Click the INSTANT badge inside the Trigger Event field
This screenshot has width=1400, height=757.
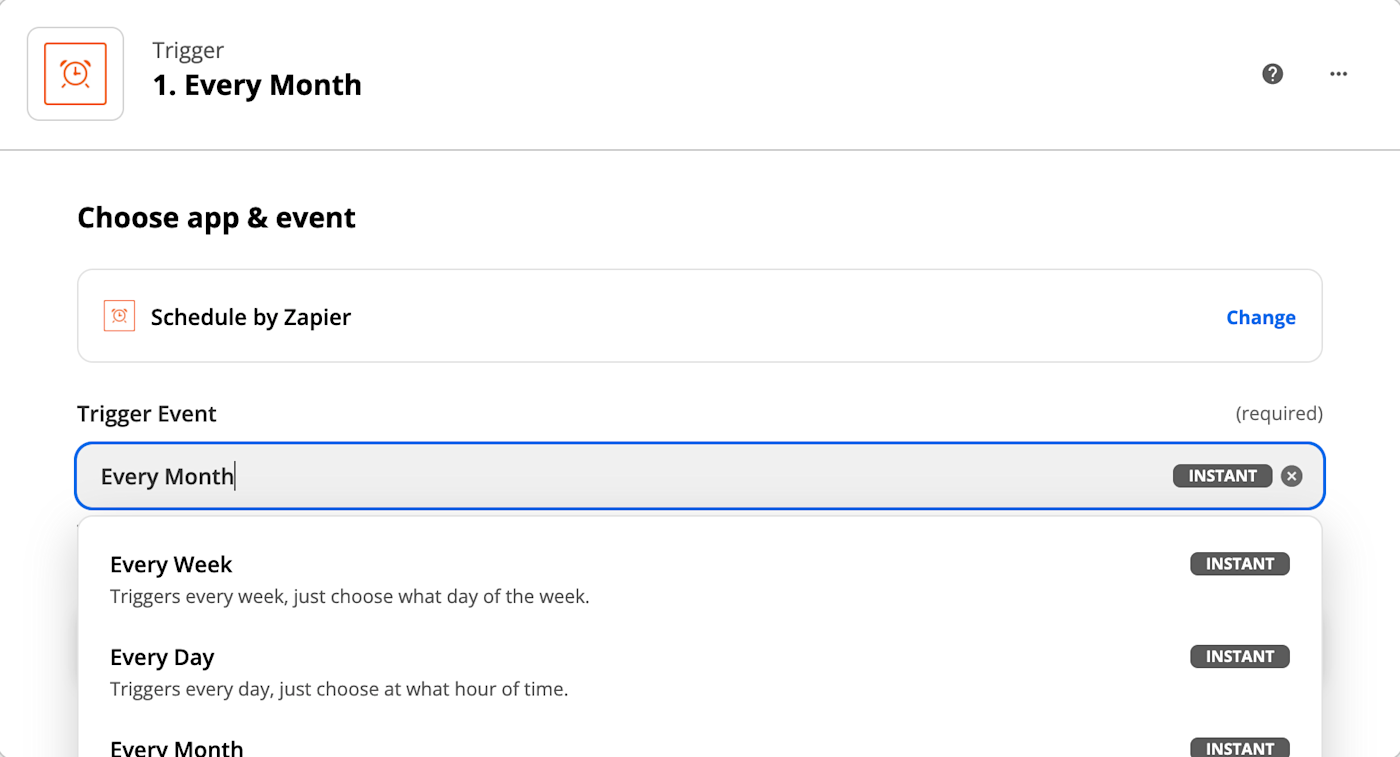coord(1222,476)
